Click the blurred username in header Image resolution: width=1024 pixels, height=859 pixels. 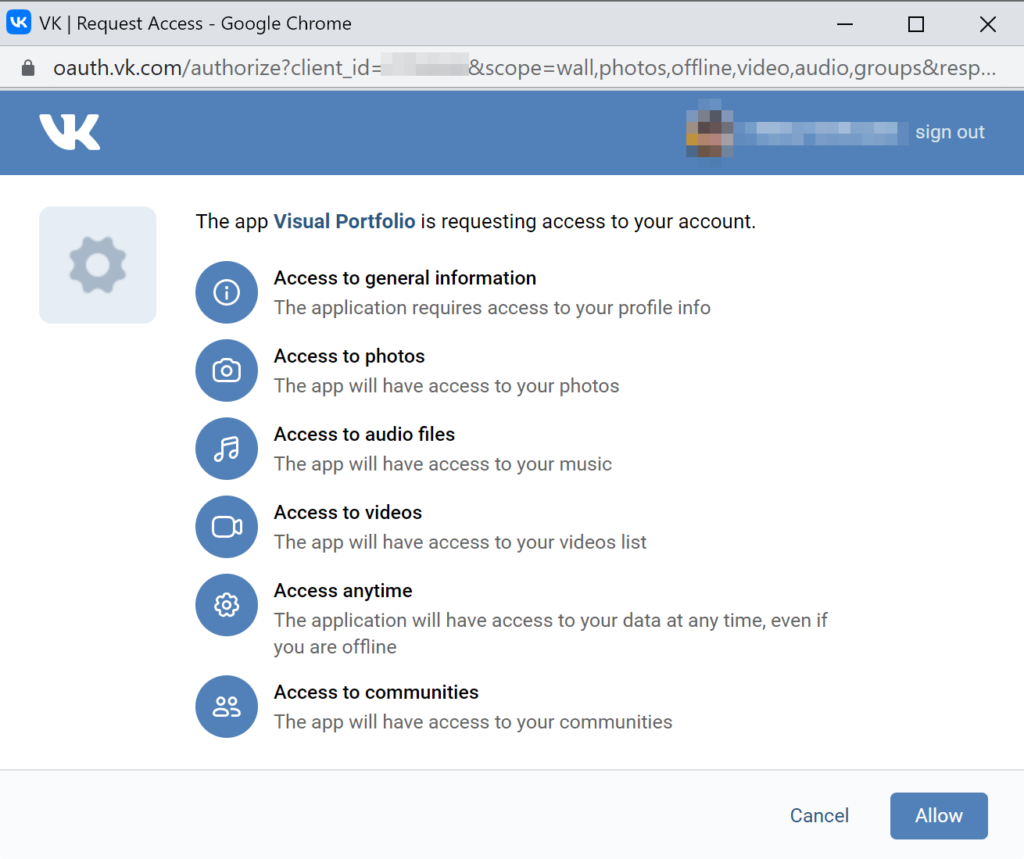click(x=822, y=133)
